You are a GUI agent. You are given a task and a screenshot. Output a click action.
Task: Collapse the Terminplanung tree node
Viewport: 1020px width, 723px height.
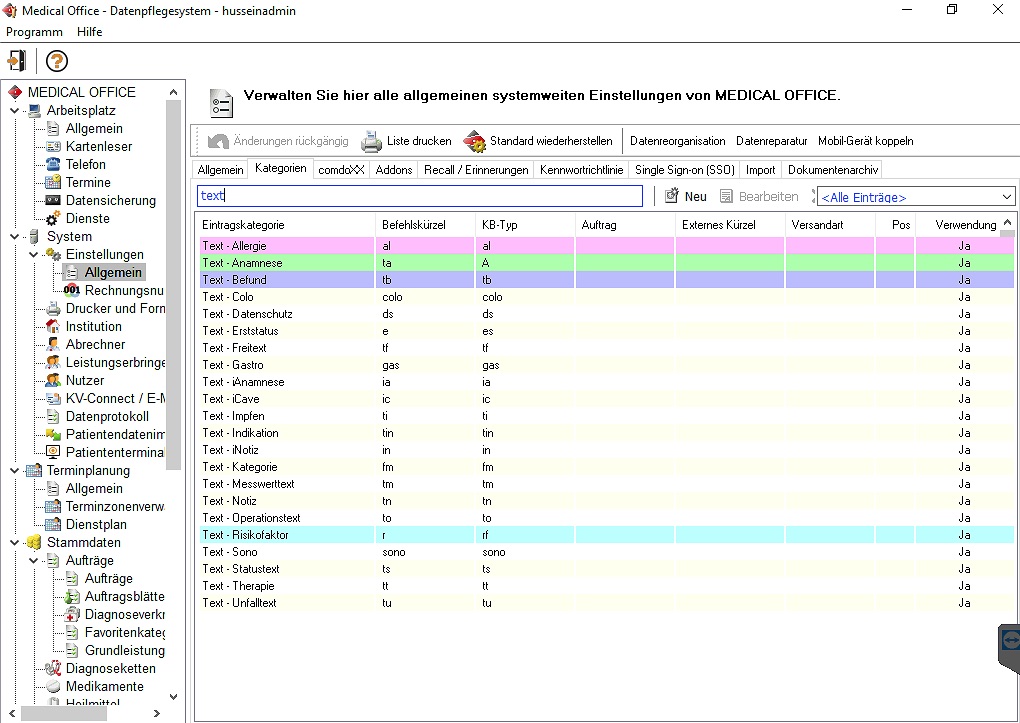pyautogui.click(x=15, y=470)
